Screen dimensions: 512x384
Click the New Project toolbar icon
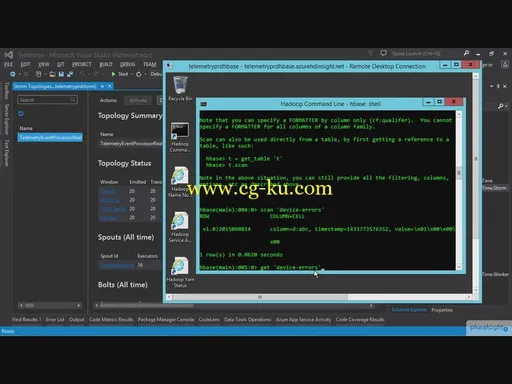coord(39,74)
